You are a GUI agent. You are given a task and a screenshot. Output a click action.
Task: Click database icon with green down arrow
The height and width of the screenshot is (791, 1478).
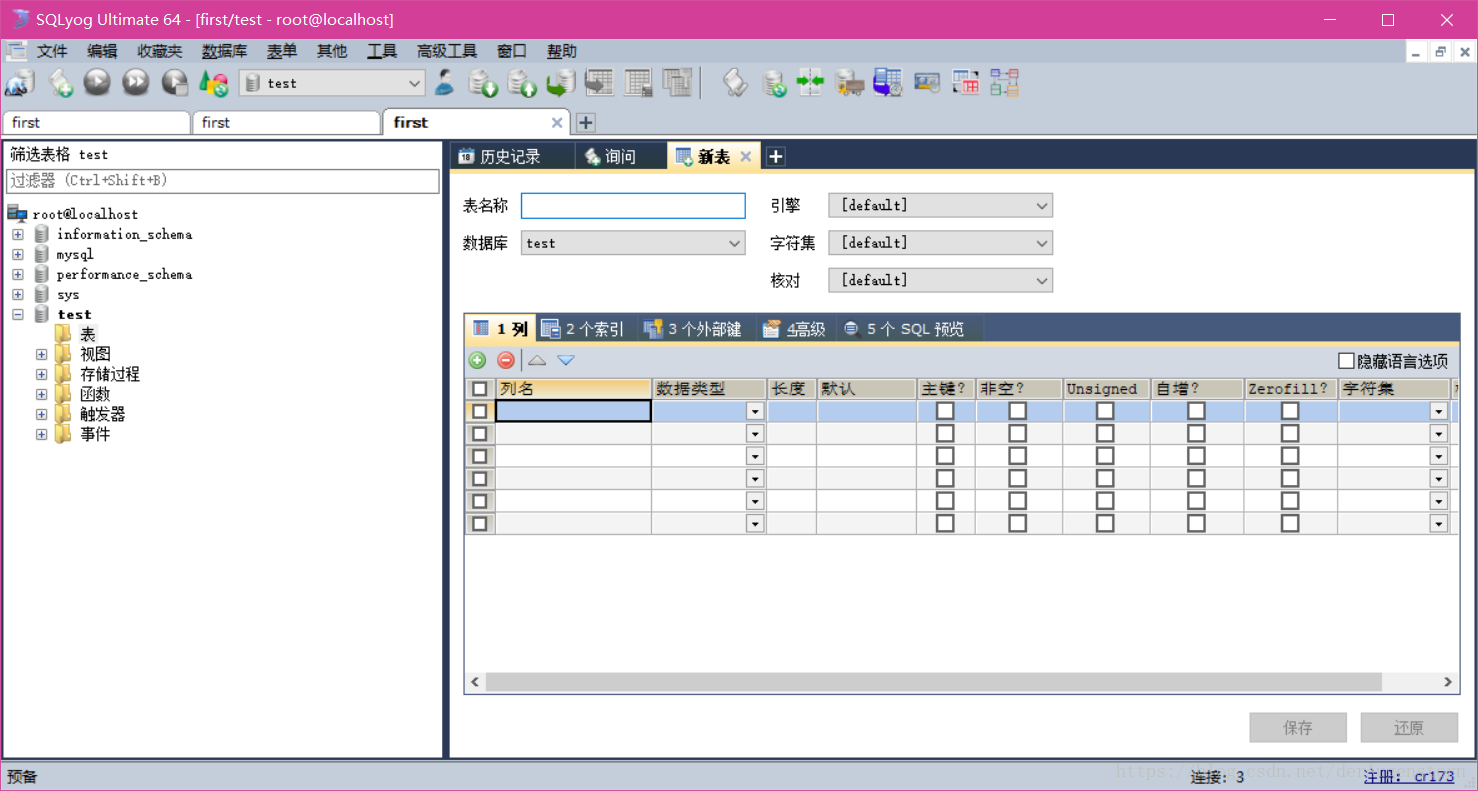point(484,83)
